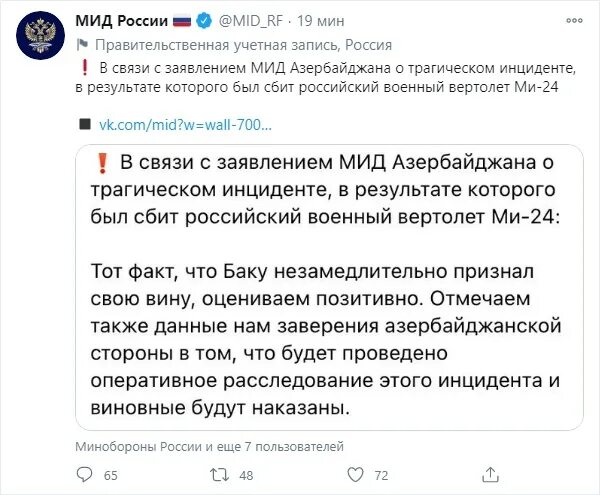Click the 48 retweets count

[x=246, y=475]
